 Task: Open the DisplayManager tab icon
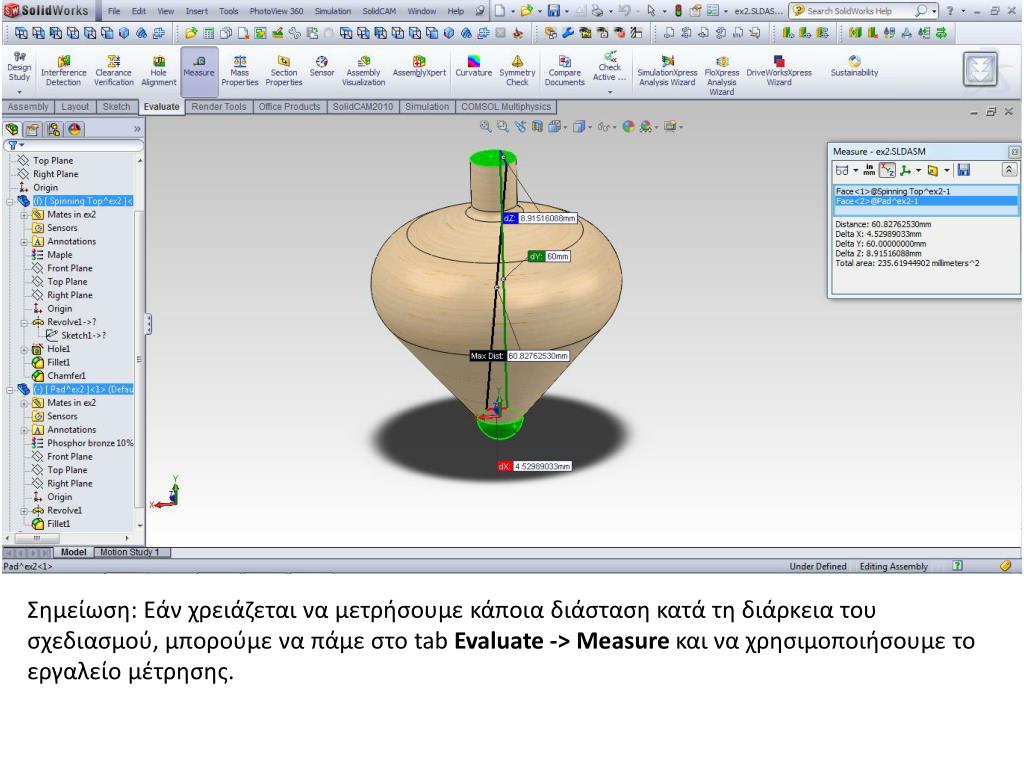coord(74,129)
